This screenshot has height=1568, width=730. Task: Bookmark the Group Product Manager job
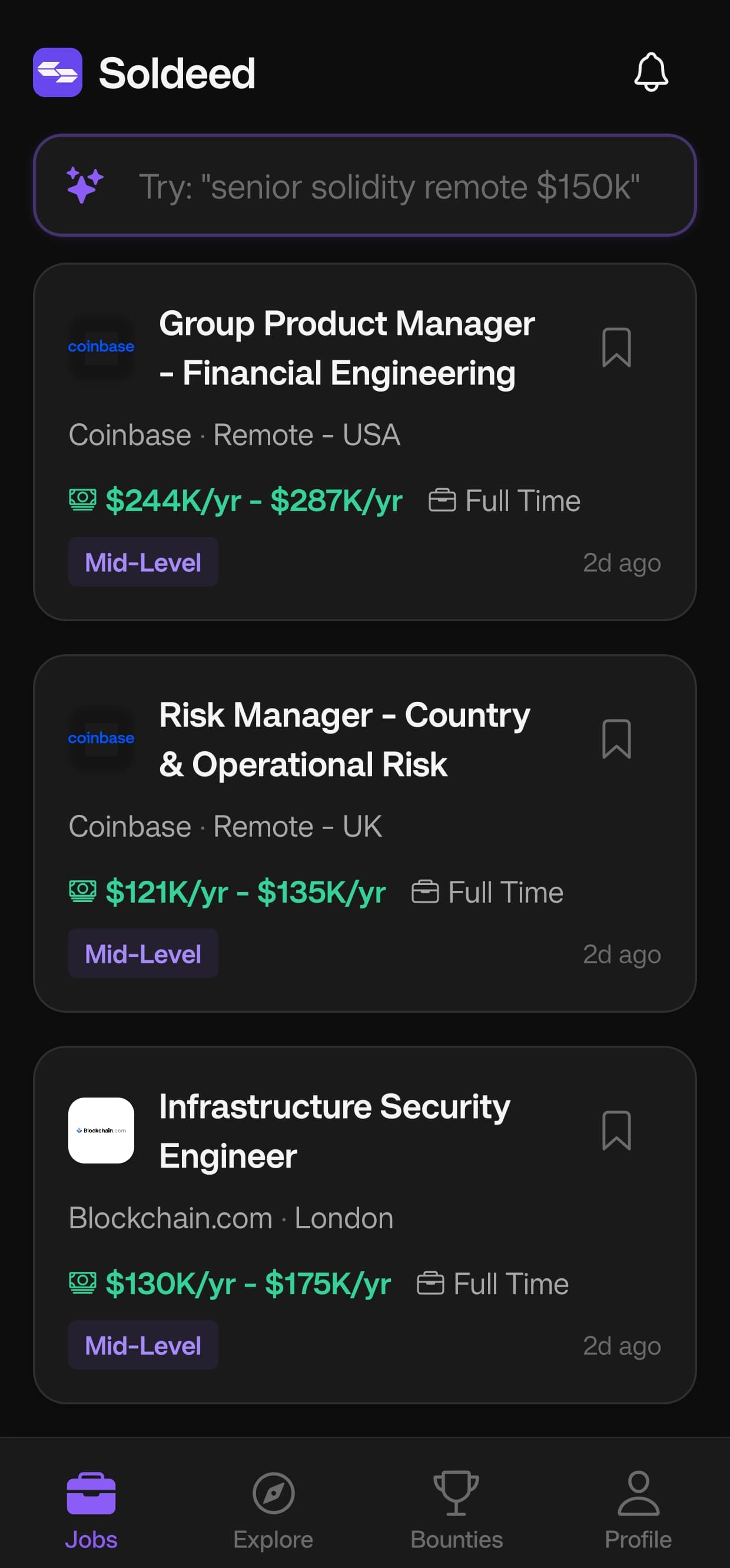[616, 347]
